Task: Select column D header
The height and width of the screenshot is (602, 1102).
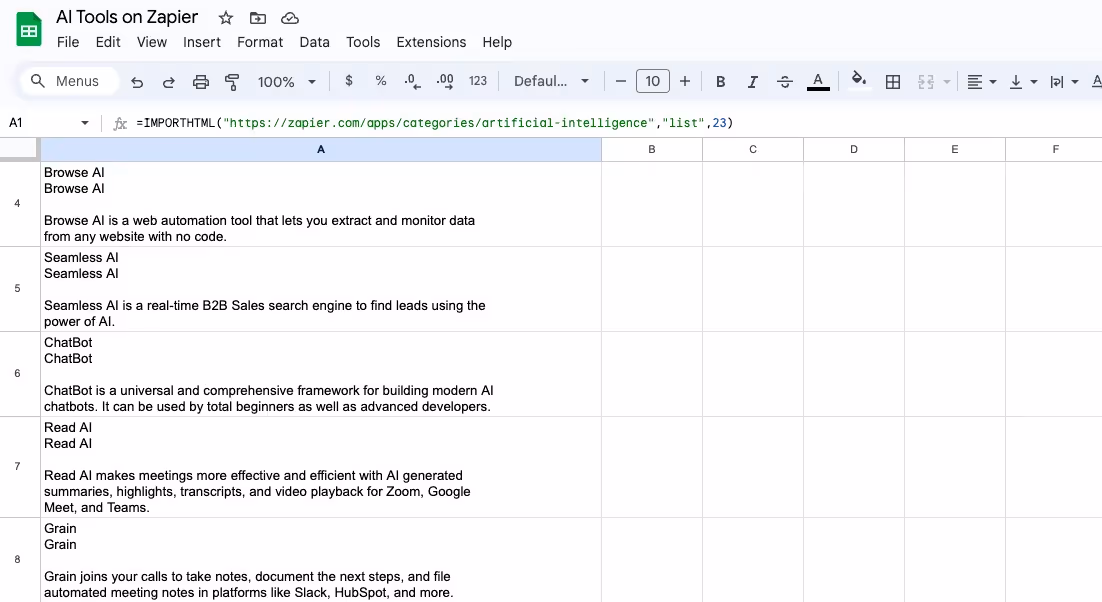Action: click(x=854, y=150)
